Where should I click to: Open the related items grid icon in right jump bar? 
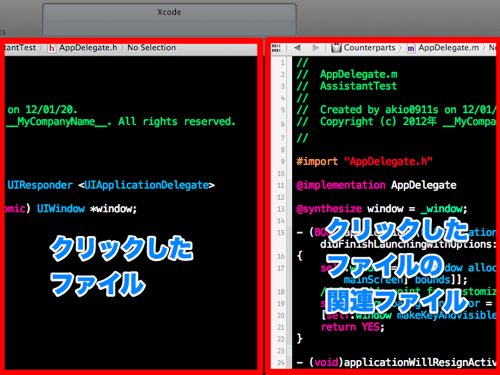(276, 48)
